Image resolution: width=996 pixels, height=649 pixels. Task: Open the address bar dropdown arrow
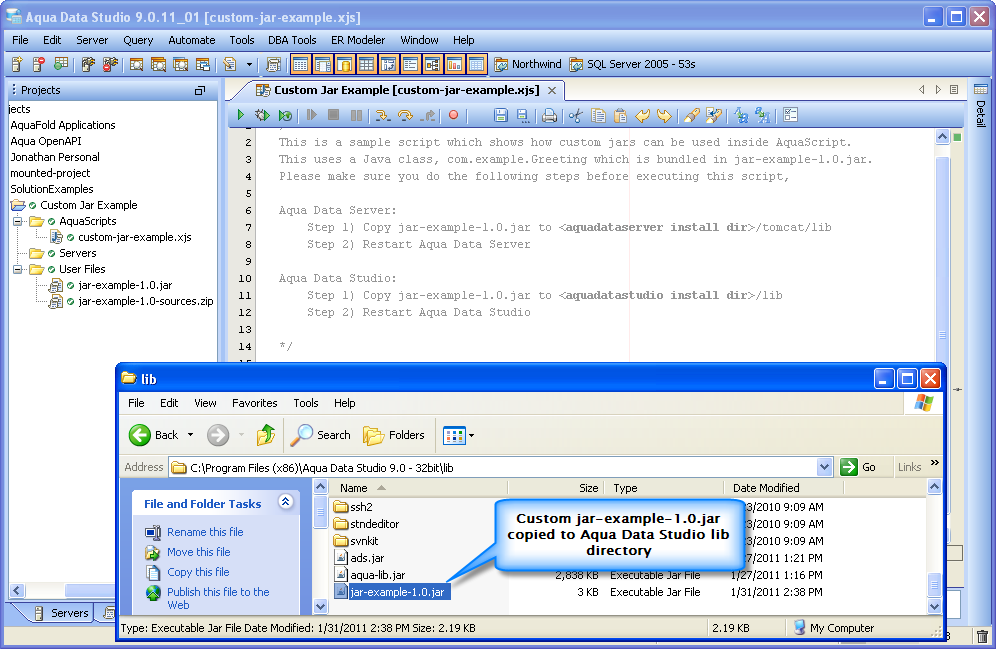[824, 467]
